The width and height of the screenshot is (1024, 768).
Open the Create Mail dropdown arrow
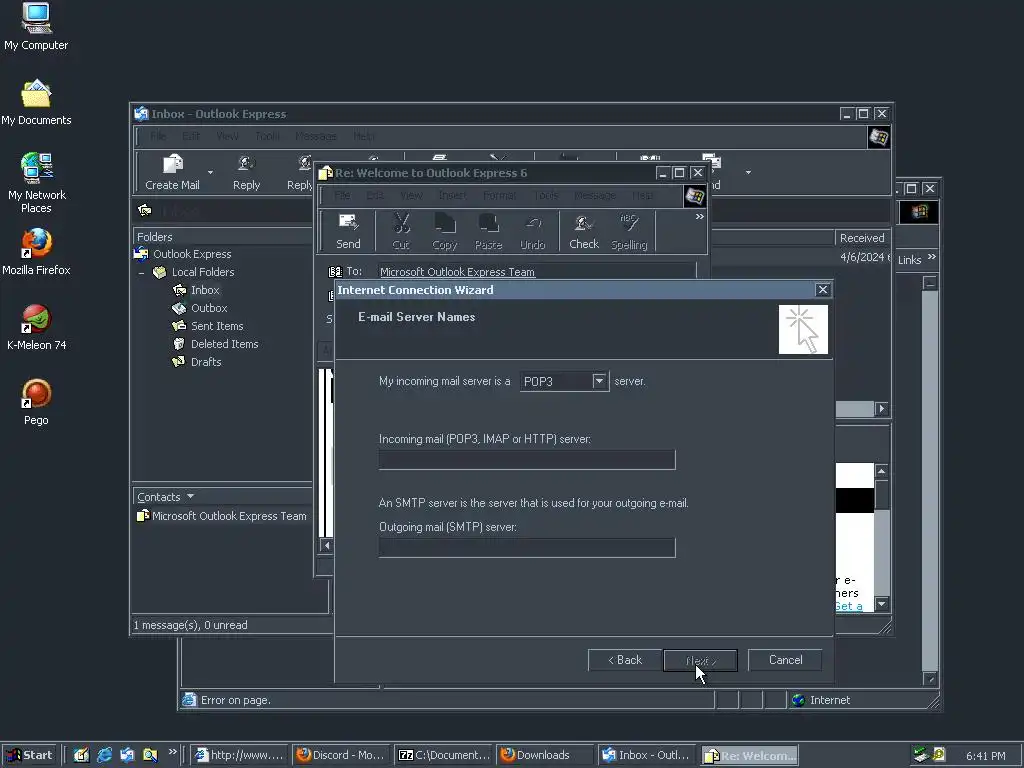[x=210, y=172]
